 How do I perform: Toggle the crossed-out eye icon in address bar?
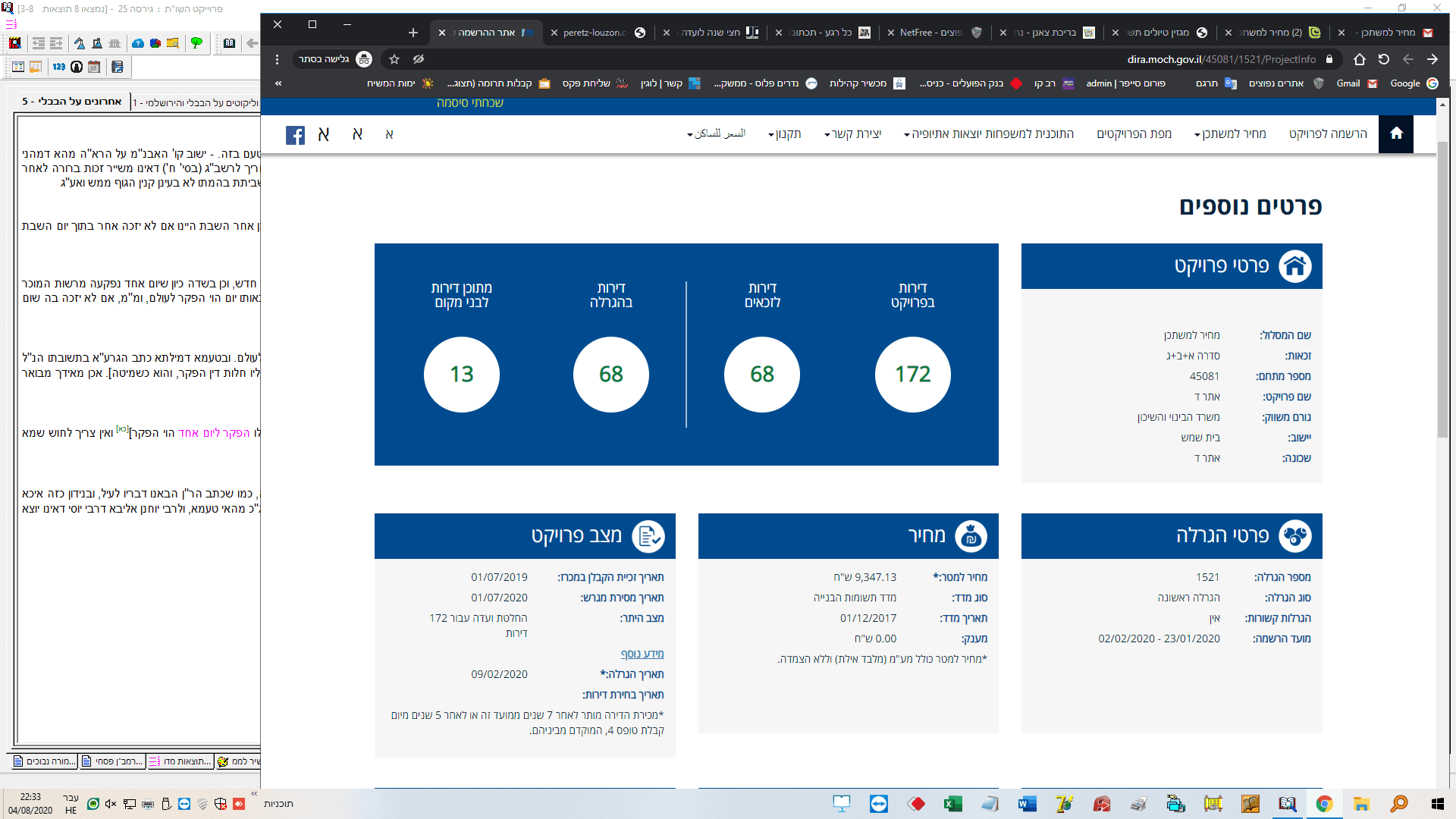(x=419, y=59)
